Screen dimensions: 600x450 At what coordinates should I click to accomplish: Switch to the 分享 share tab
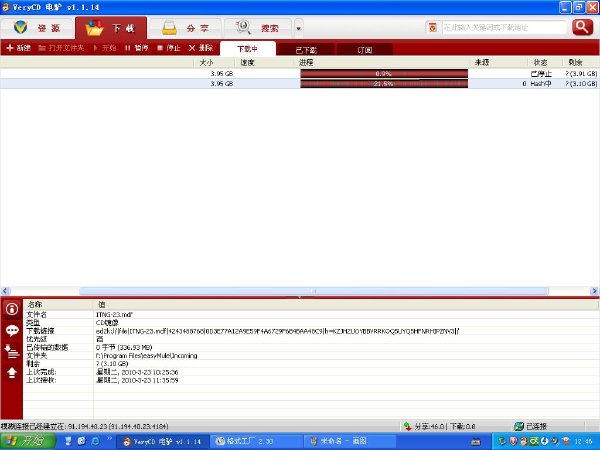click(x=186, y=28)
